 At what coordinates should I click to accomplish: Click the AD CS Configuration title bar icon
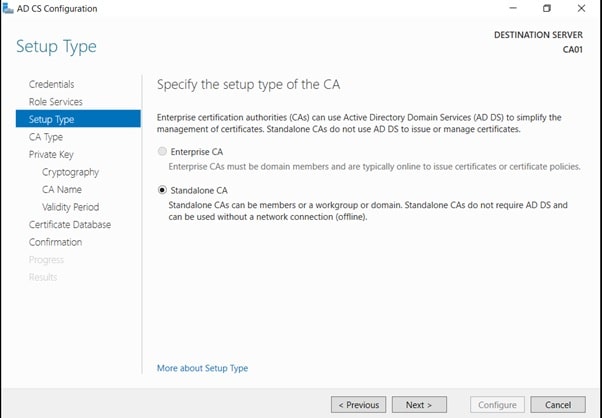point(9,9)
